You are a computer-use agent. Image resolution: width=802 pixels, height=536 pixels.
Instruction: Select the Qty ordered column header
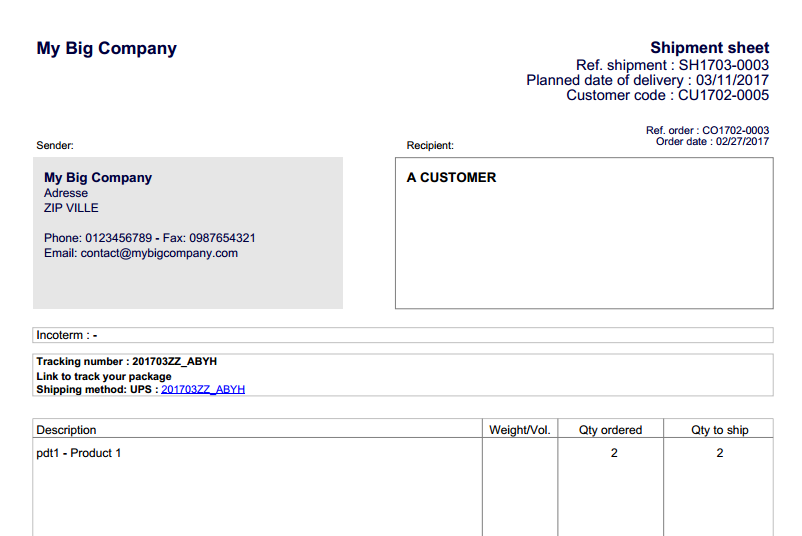[x=610, y=430]
